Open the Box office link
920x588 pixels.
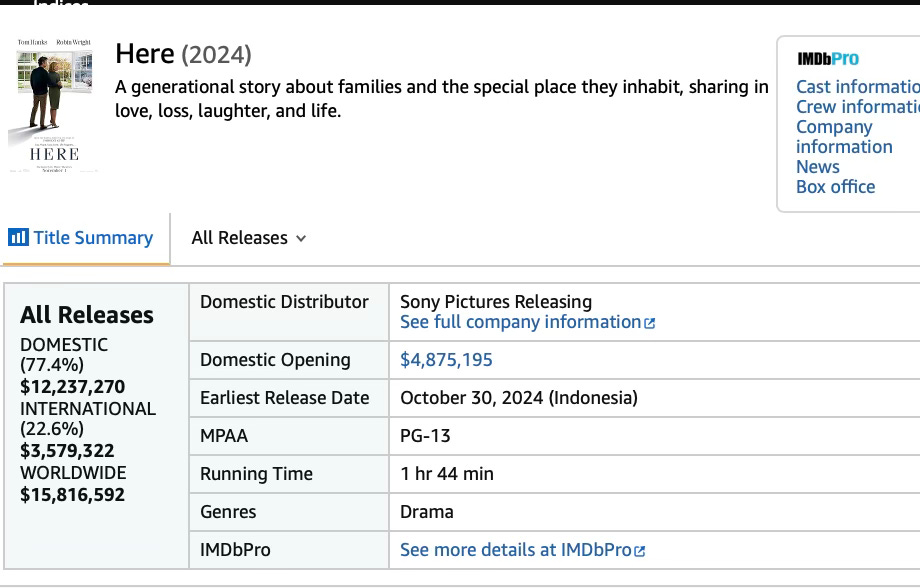coord(836,187)
